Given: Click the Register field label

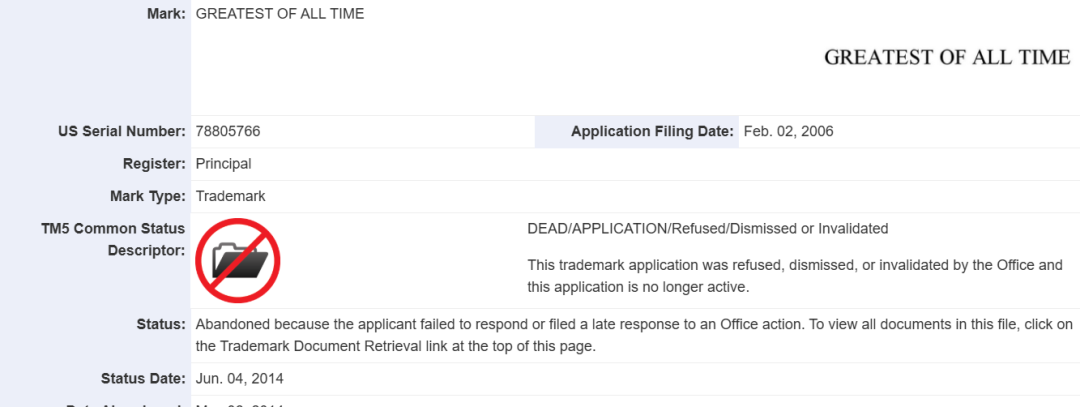Looking at the screenshot, I should click(154, 163).
